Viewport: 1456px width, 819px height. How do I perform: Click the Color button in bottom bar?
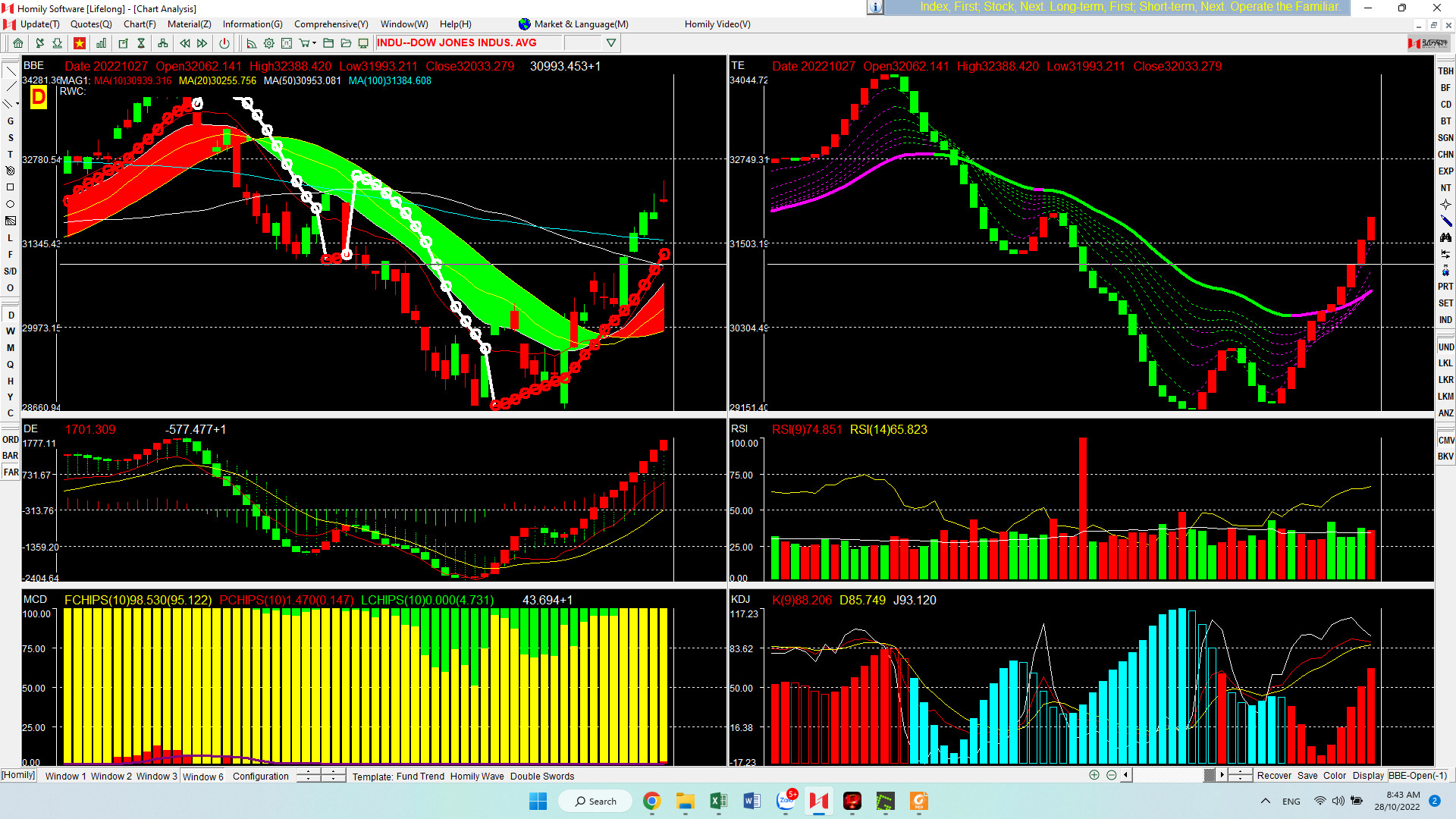click(x=1334, y=775)
